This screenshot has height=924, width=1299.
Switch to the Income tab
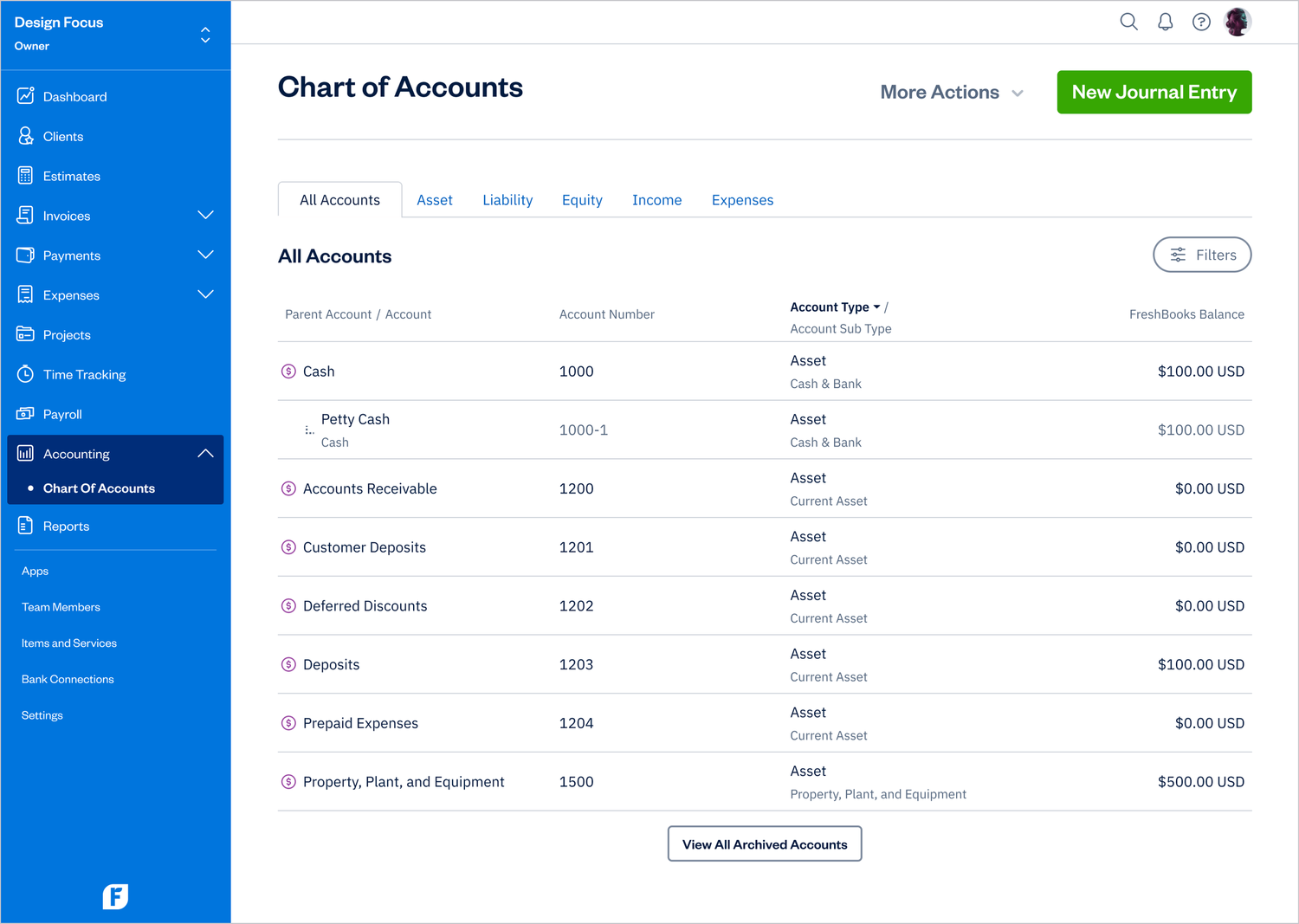click(x=656, y=199)
